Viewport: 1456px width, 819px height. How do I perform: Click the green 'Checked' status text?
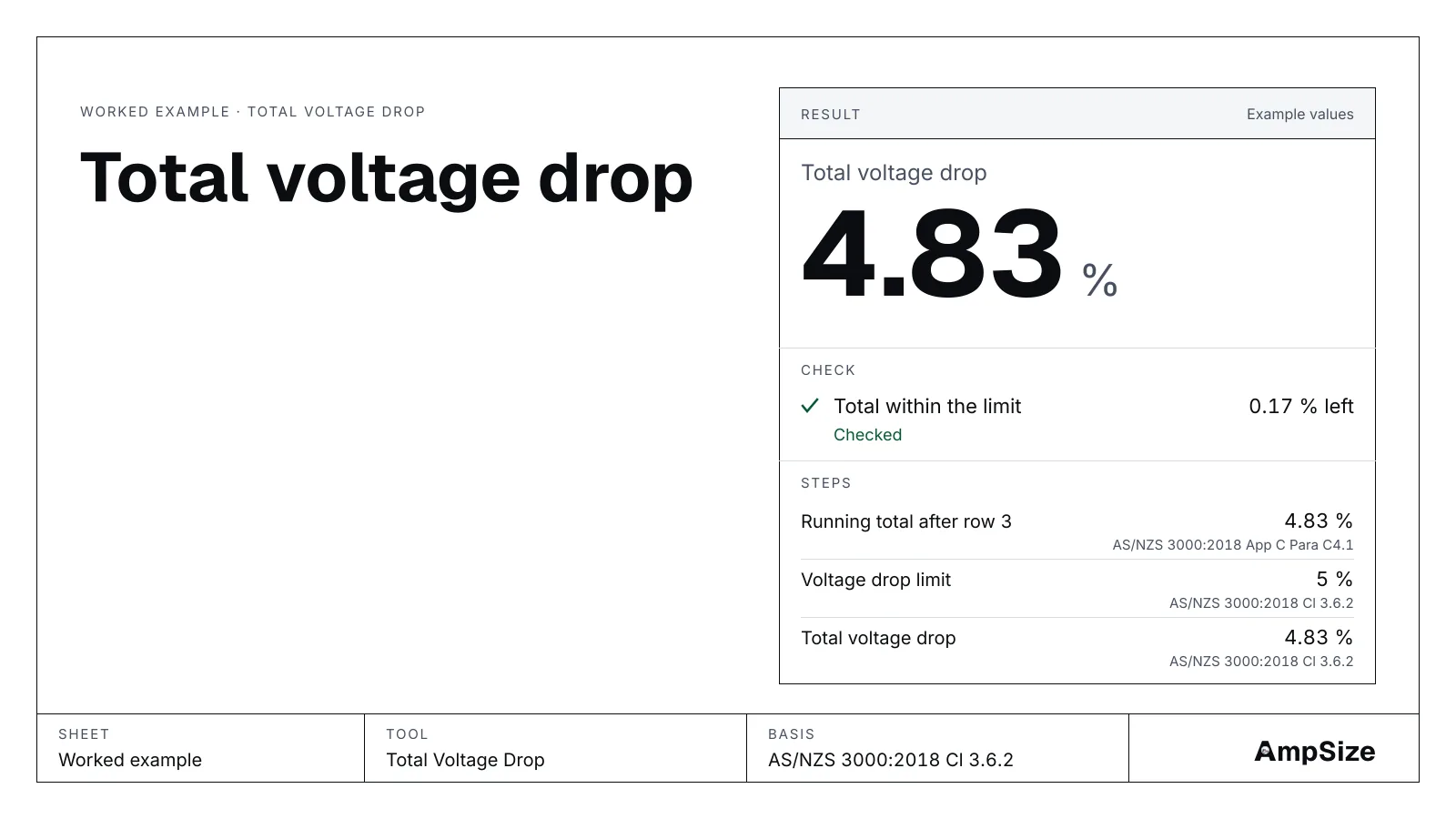tap(868, 435)
